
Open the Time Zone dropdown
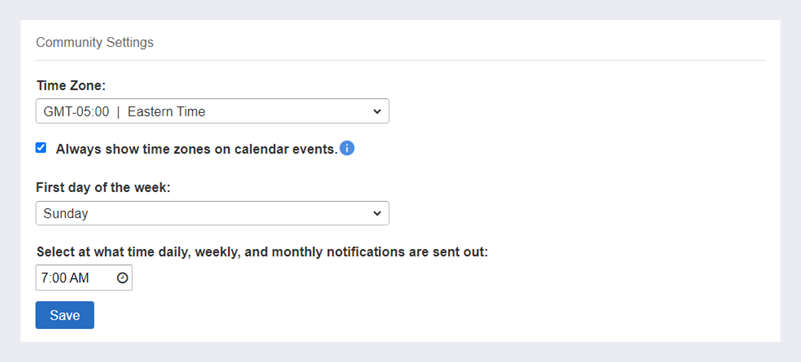pos(213,111)
